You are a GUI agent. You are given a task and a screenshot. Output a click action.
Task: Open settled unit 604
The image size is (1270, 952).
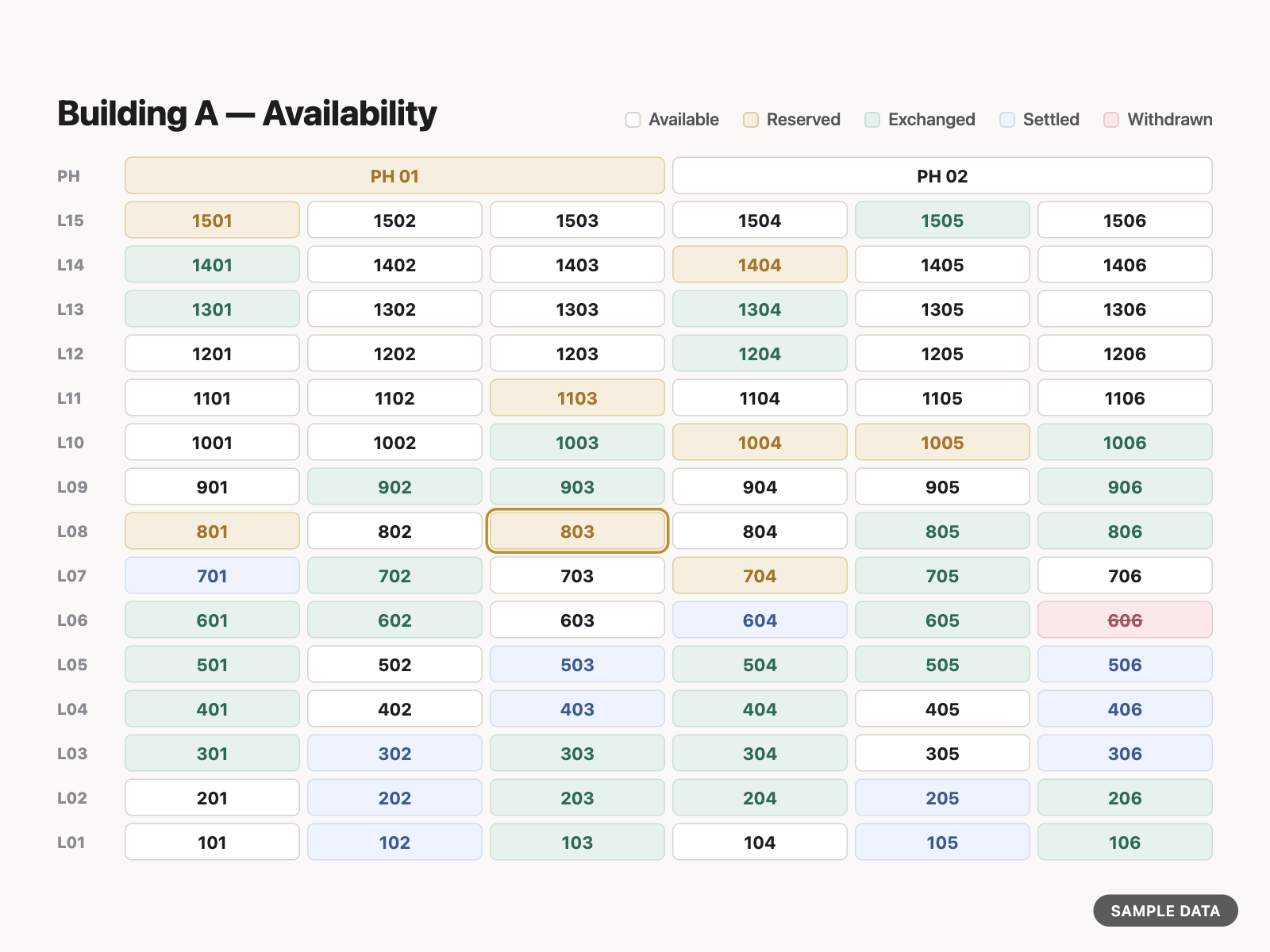tap(760, 620)
